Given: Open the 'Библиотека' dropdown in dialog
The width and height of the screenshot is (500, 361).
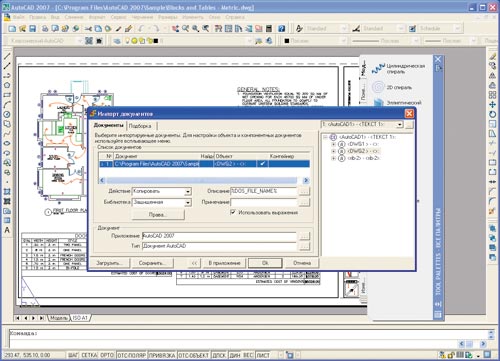Looking at the screenshot, I should click(188, 202).
